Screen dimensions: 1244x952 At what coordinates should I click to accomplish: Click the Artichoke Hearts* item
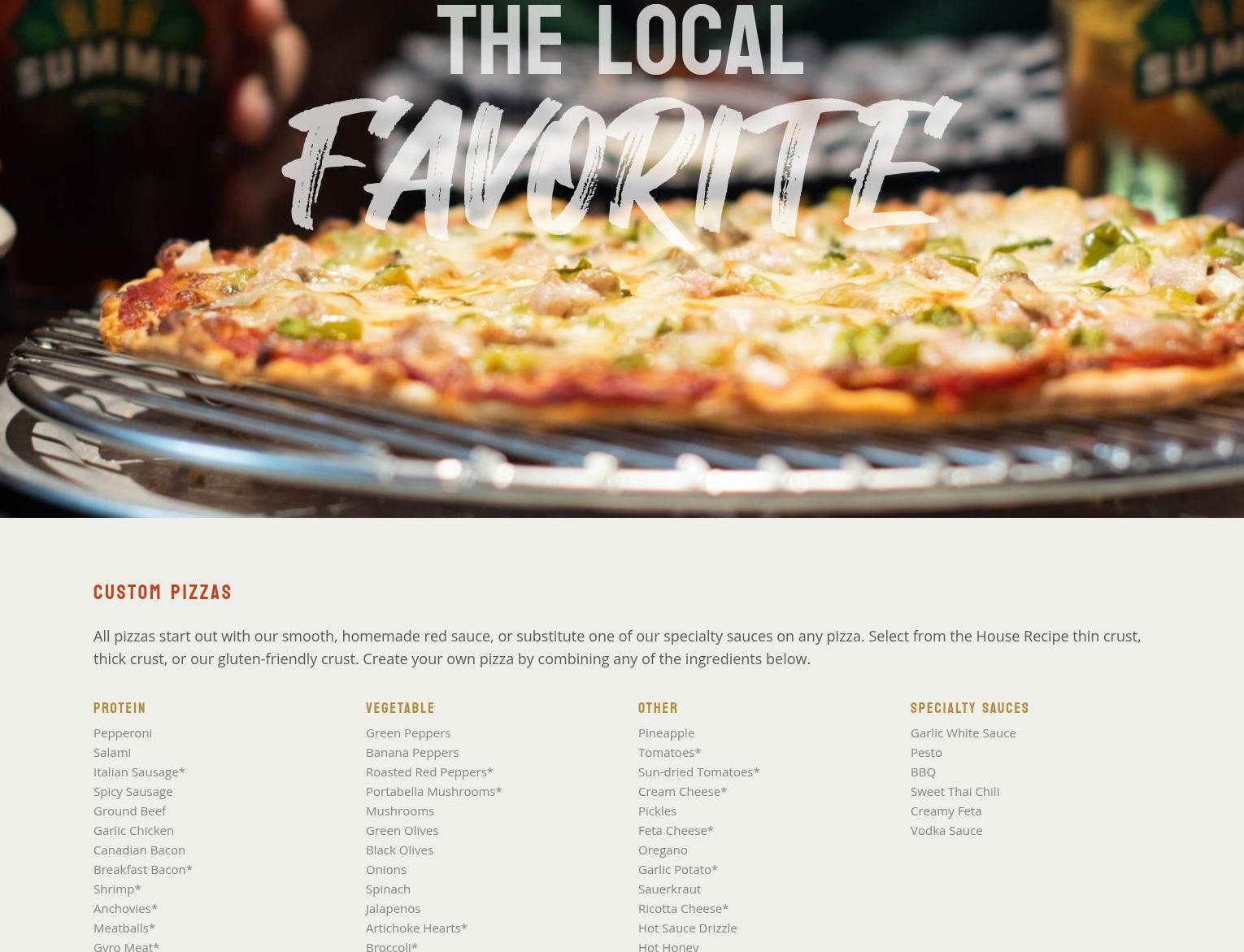(x=416, y=928)
